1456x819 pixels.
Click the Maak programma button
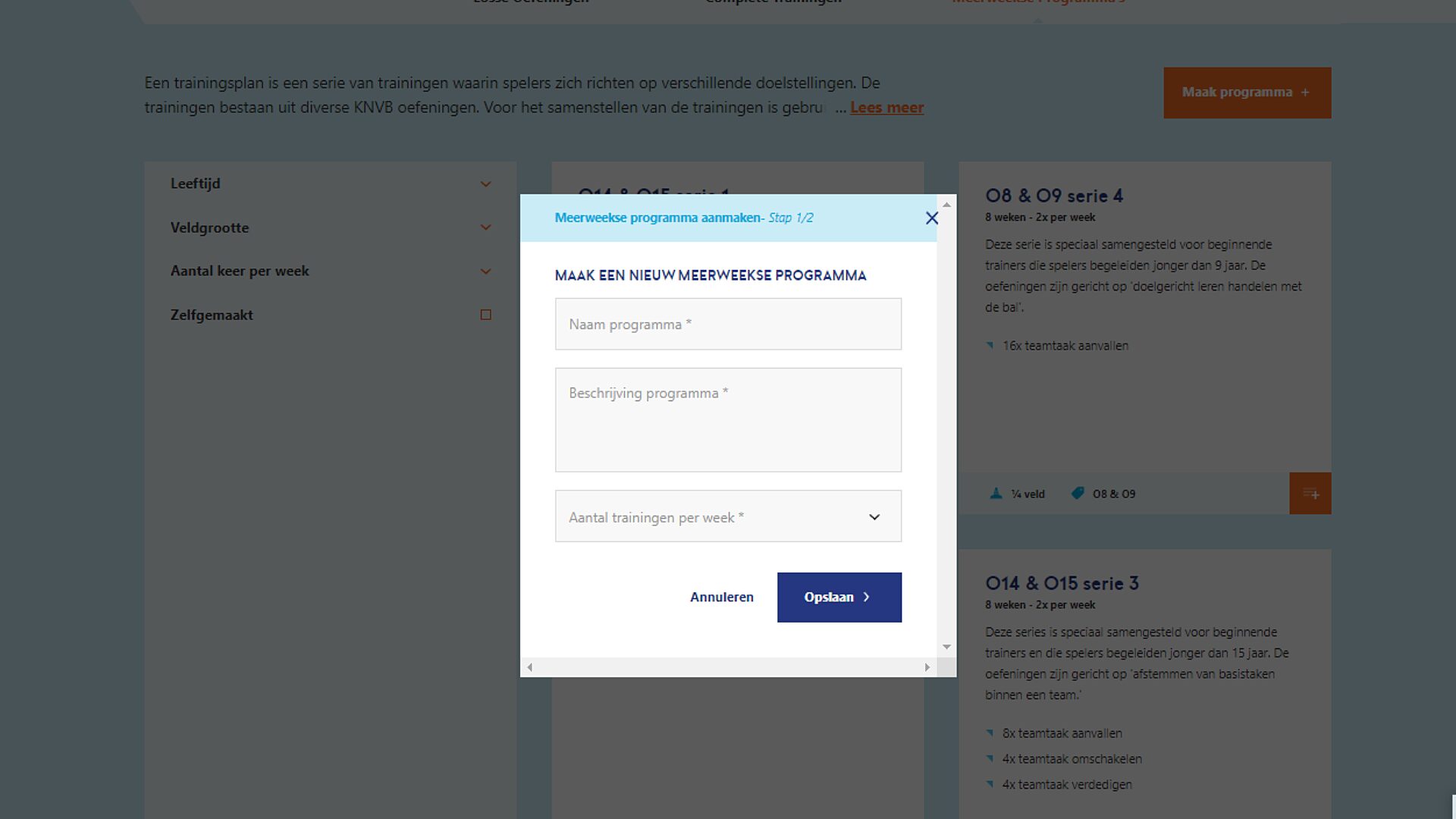pyautogui.click(x=1246, y=92)
